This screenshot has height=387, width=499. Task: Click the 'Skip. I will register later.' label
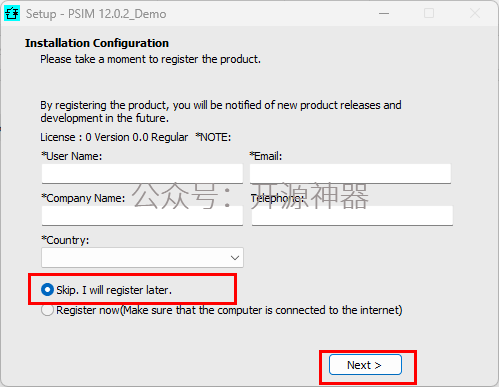click(114, 290)
